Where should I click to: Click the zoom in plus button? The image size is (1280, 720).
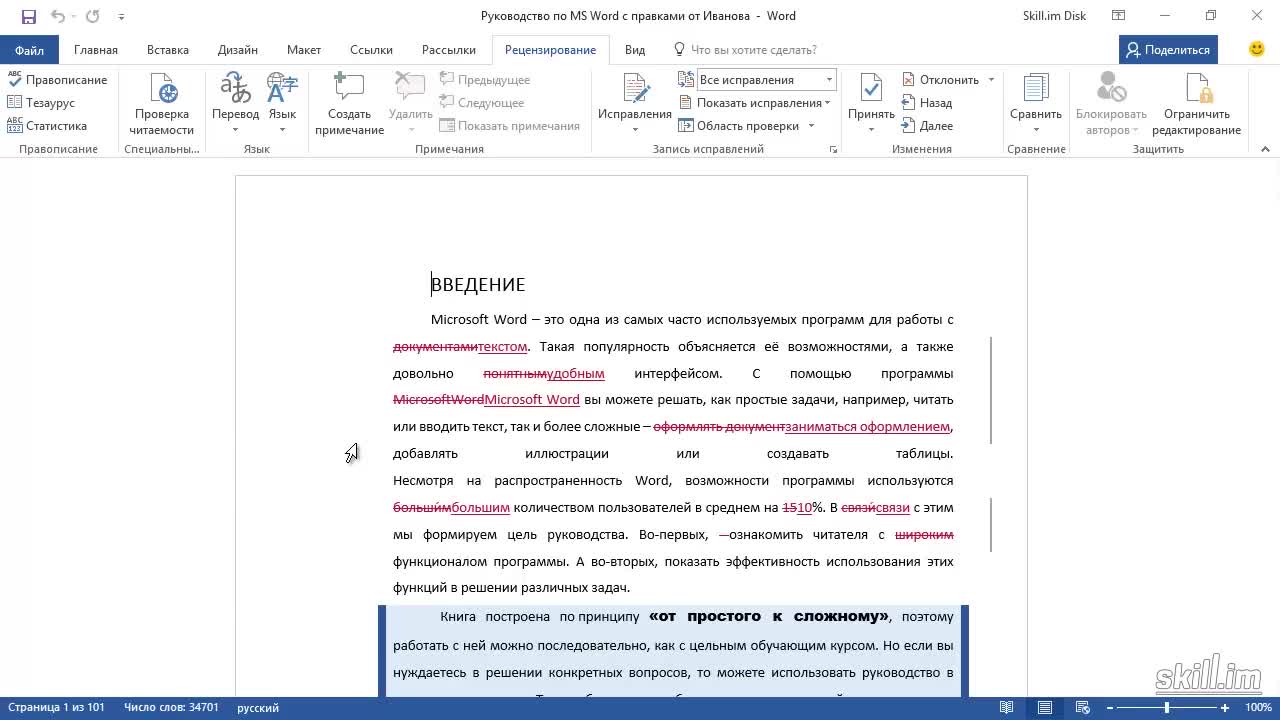pyautogui.click(x=1225, y=708)
